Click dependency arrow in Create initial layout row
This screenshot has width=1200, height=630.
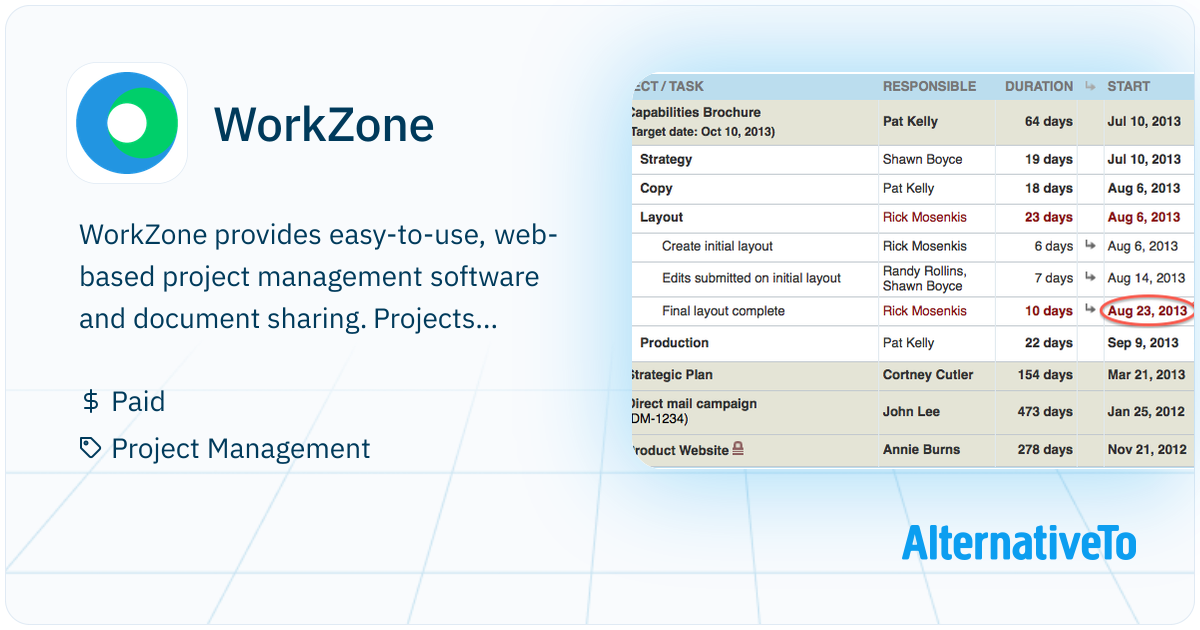click(1090, 246)
